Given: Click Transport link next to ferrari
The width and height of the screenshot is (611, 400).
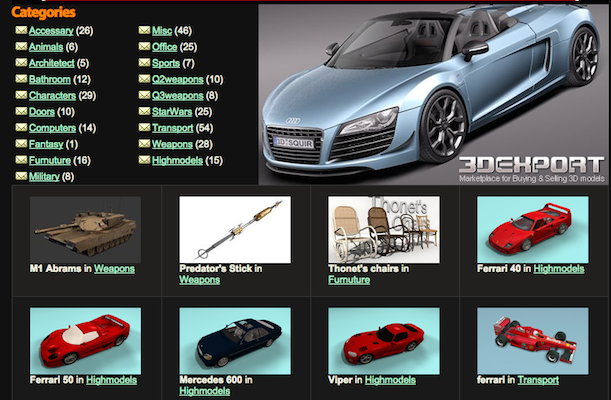Looking at the screenshot, I should (538, 380).
